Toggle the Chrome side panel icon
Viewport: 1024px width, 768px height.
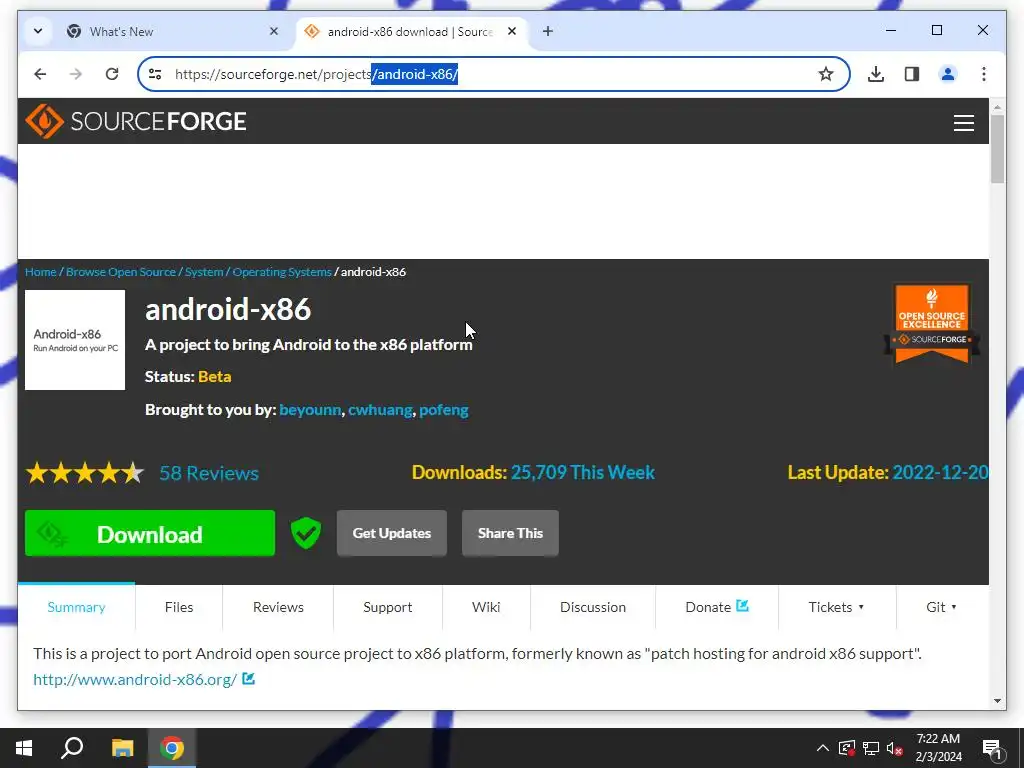(912, 74)
